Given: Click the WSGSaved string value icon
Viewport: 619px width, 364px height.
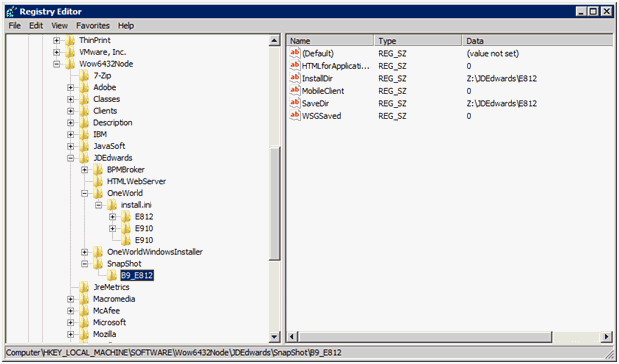Looking at the screenshot, I should (295, 116).
